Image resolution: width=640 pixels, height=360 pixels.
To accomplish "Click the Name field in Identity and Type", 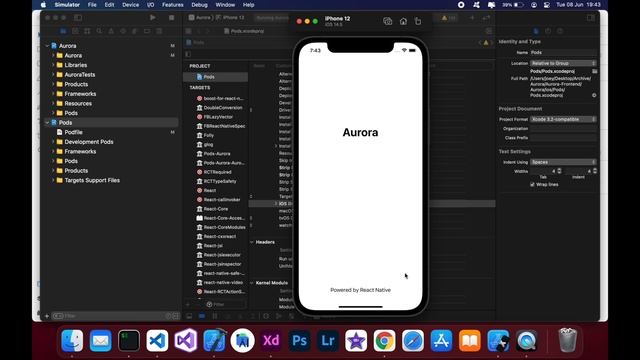I will click(563, 52).
